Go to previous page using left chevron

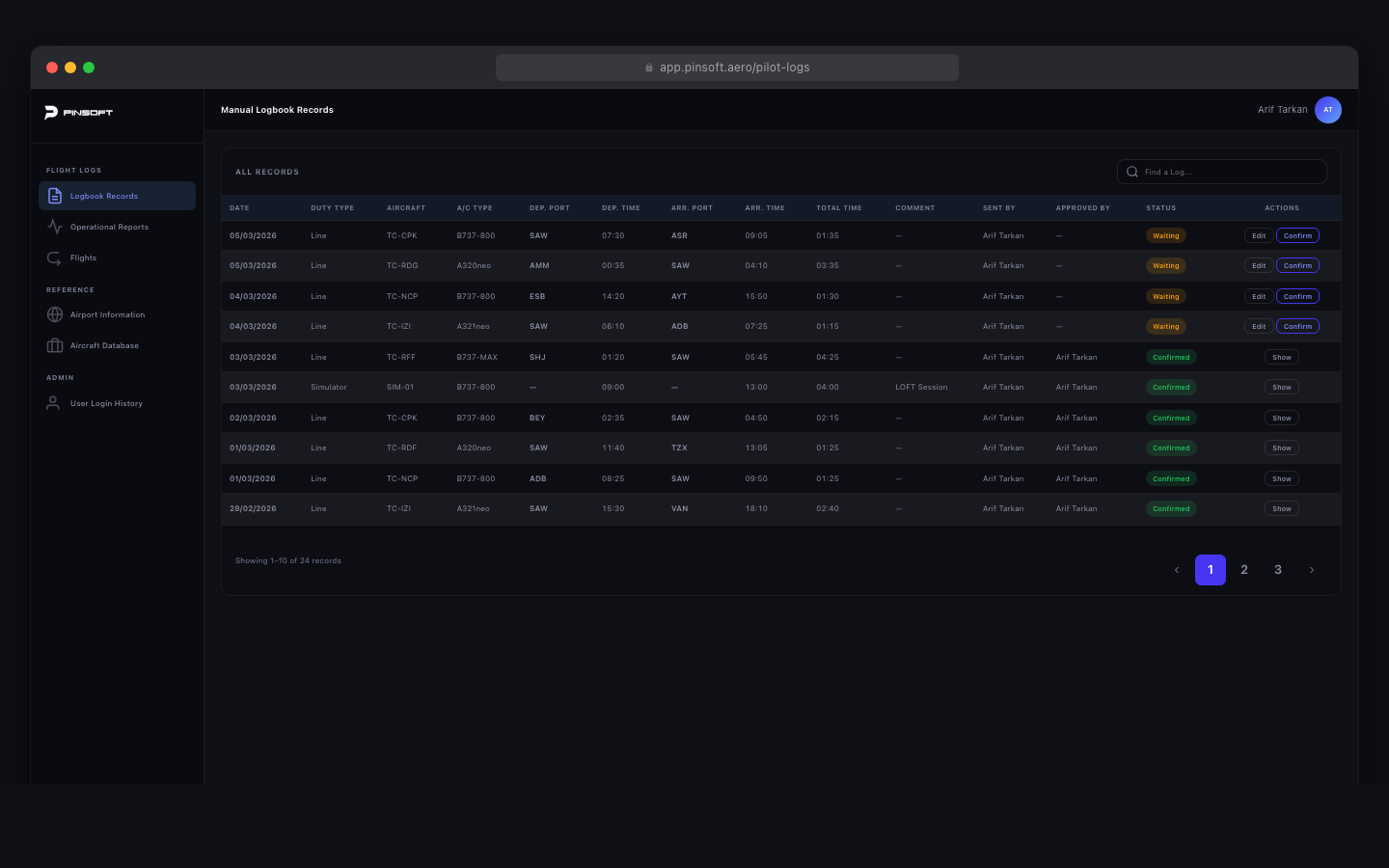coord(1177,570)
